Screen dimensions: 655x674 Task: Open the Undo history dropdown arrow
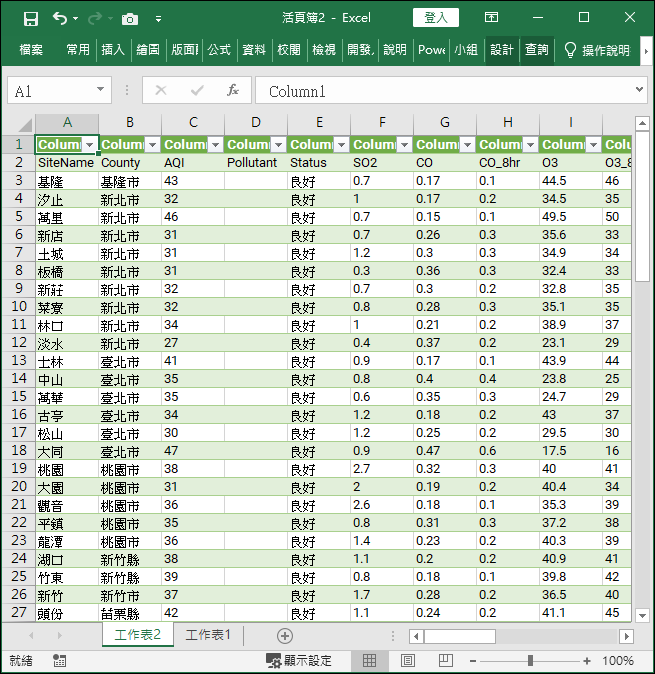(76, 18)
